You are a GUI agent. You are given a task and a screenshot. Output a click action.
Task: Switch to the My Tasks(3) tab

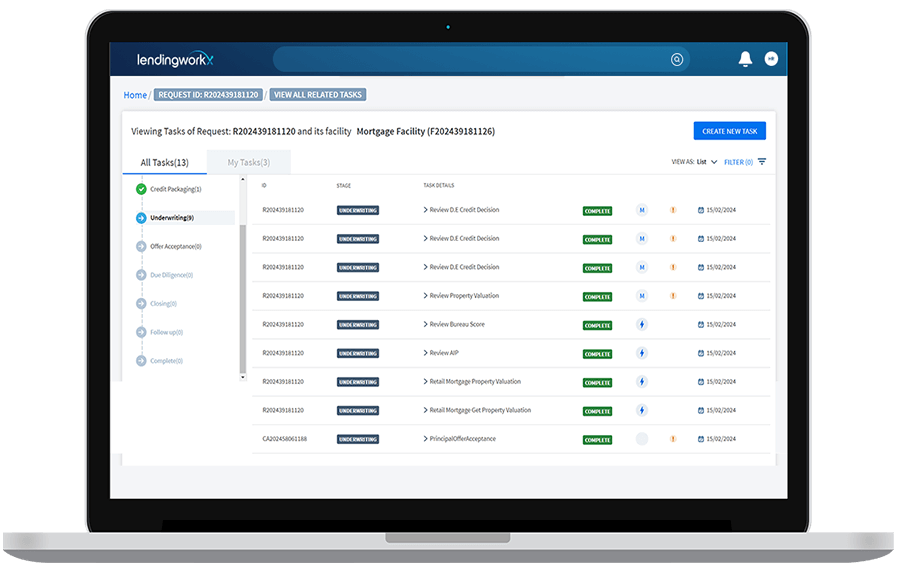tap(248, 162)
